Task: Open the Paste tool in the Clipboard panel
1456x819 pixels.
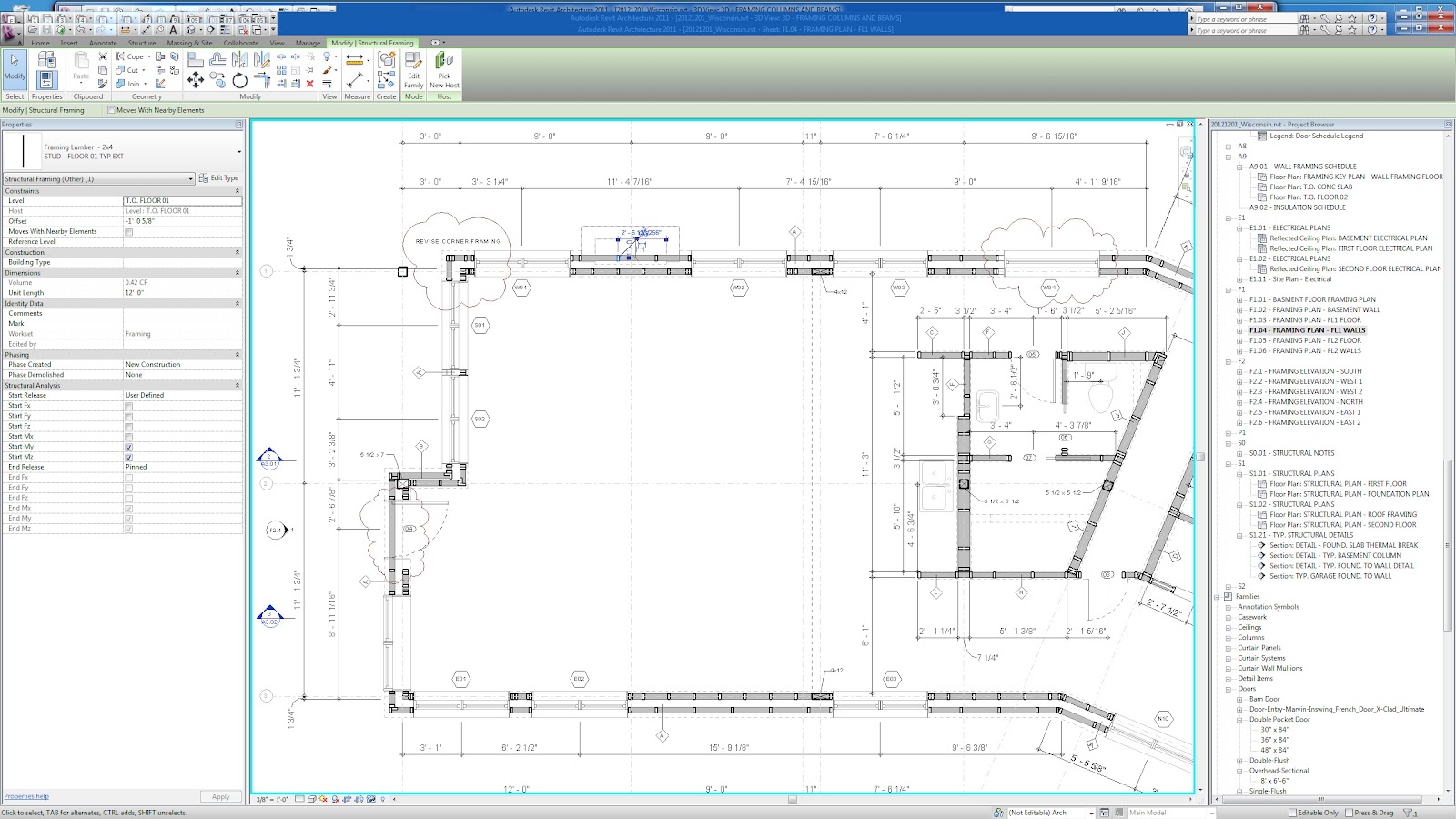Action: (82, 71)
